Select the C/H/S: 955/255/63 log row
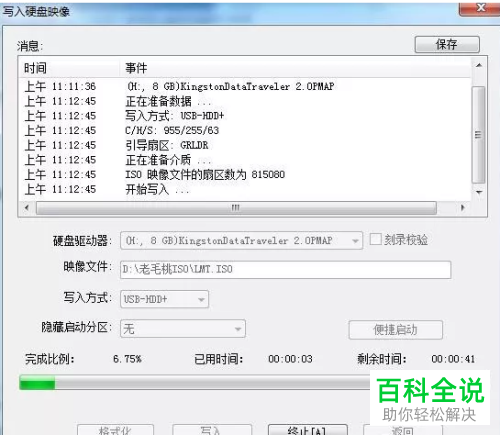The width and height of the screenshot is (500, 435). (245, 130)
